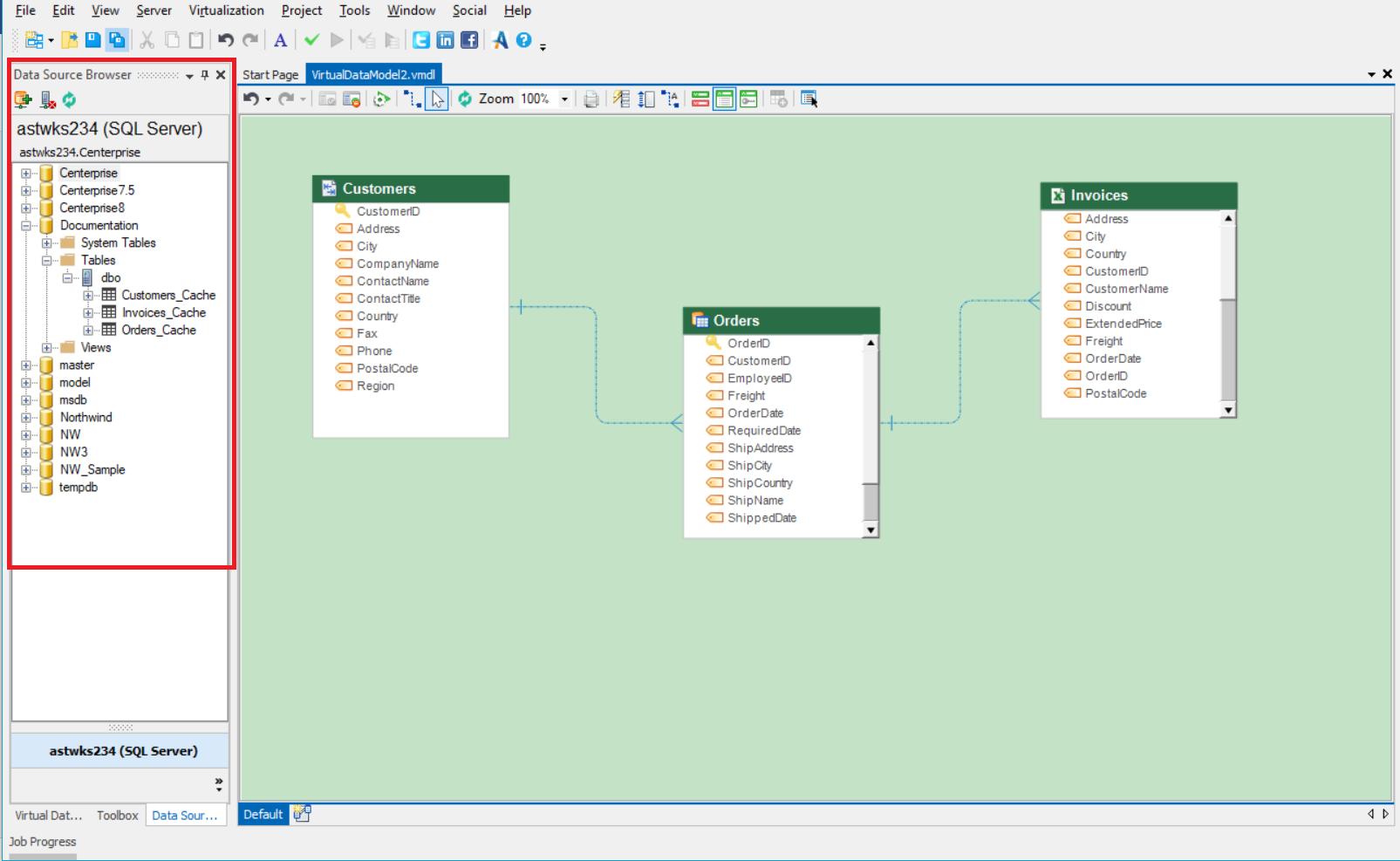1400x861 pixels.
Task: Click the astwks234 (SQL Server) bottom button
Action: click(122, 751)
